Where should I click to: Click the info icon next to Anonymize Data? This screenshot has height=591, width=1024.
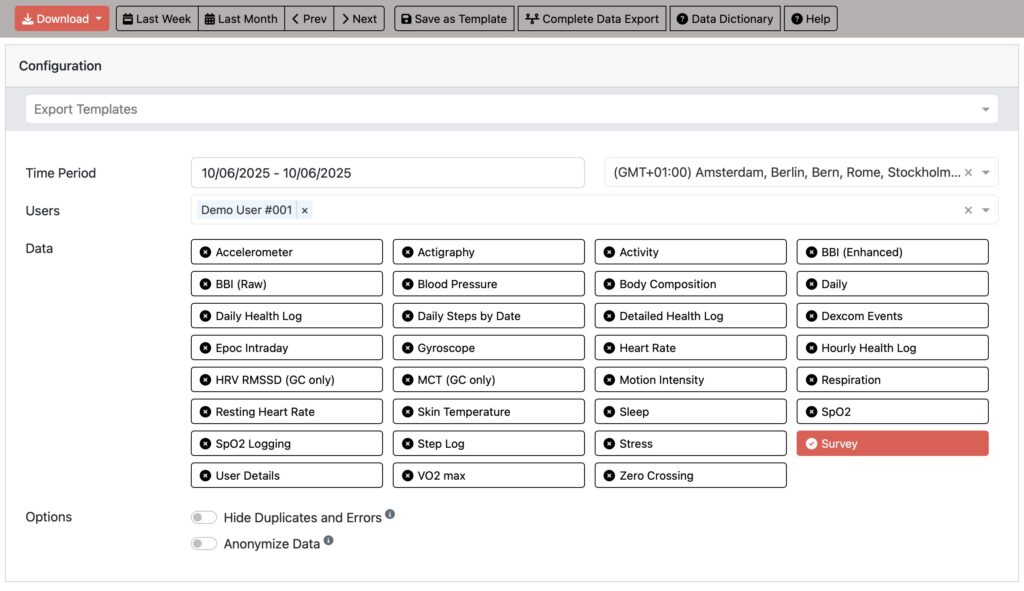[x=329, y=541]
